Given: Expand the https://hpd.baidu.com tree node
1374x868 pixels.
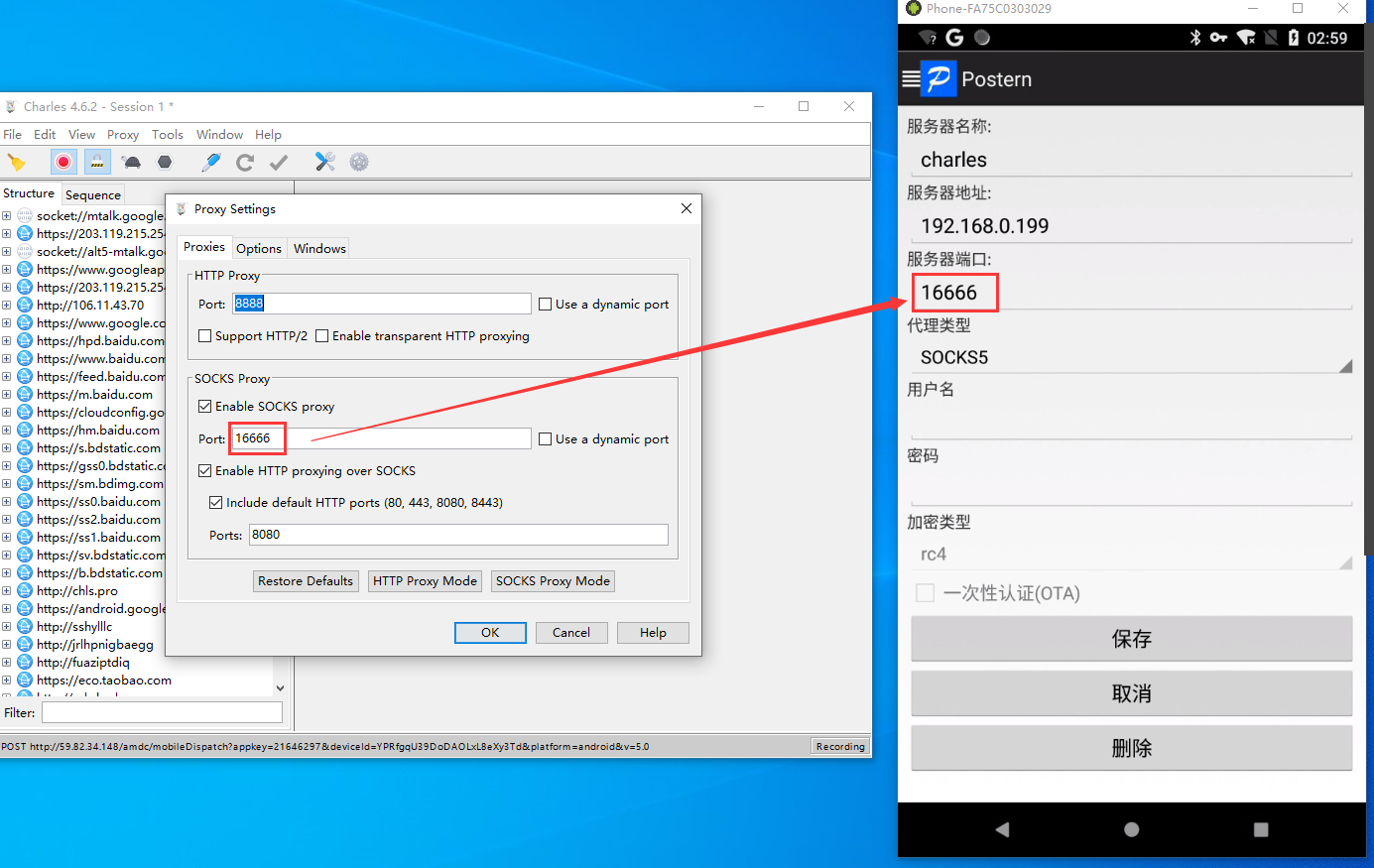Looking at the screenshot, I should (x=7, y=340).
